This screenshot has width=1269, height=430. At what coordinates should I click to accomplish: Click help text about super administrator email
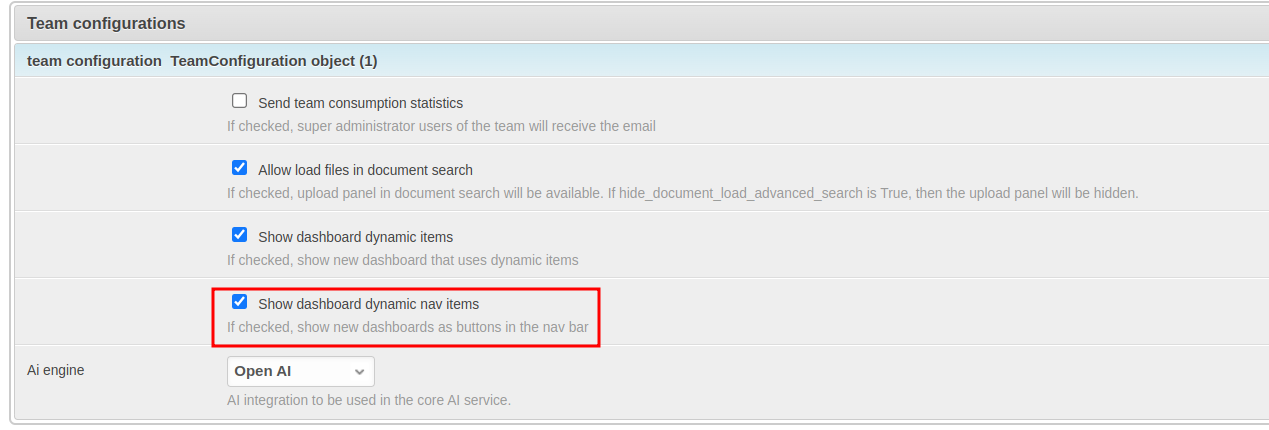click(440, 126)
